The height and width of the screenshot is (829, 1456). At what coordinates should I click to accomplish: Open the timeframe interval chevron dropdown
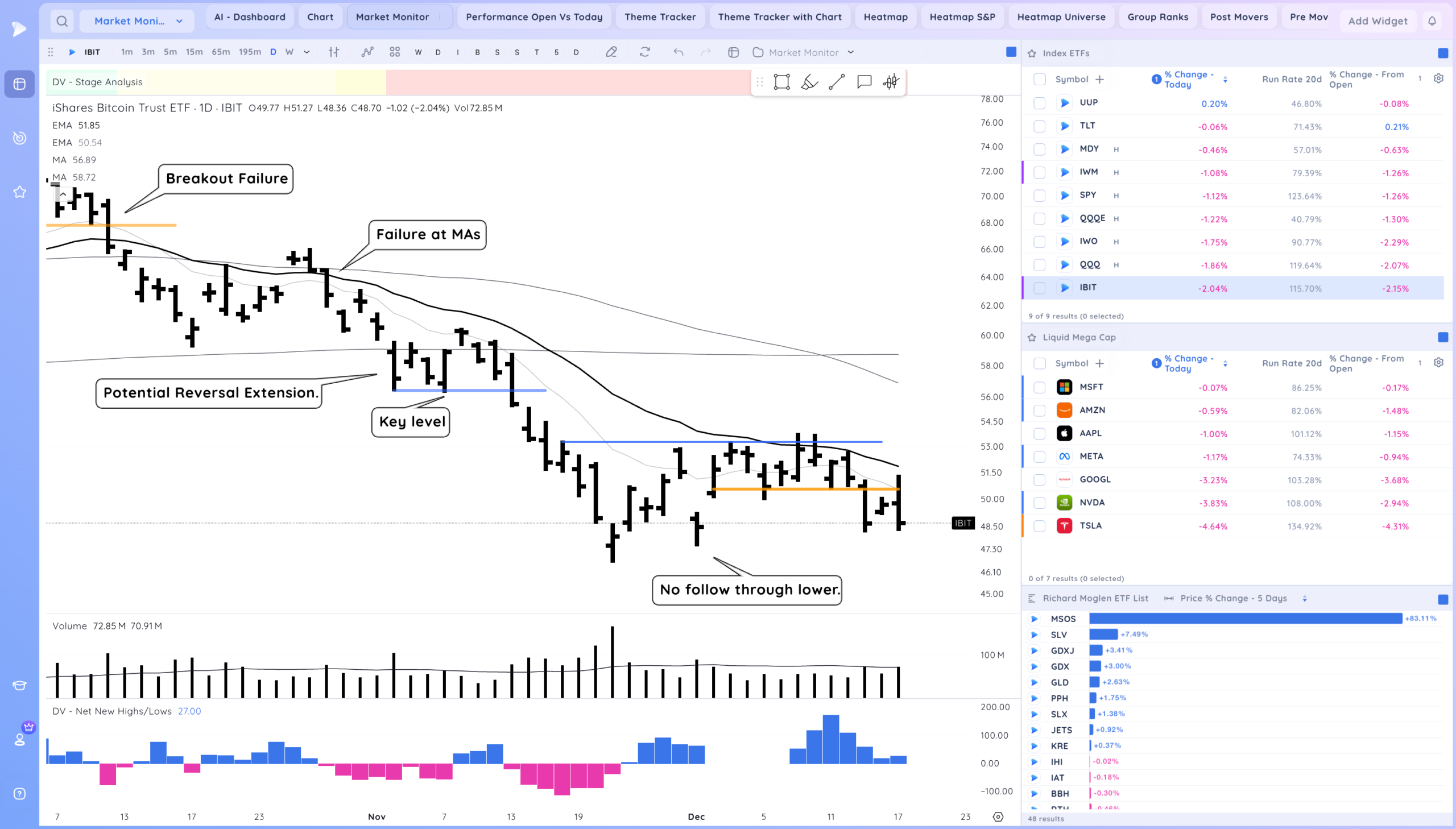pos(307,52)
